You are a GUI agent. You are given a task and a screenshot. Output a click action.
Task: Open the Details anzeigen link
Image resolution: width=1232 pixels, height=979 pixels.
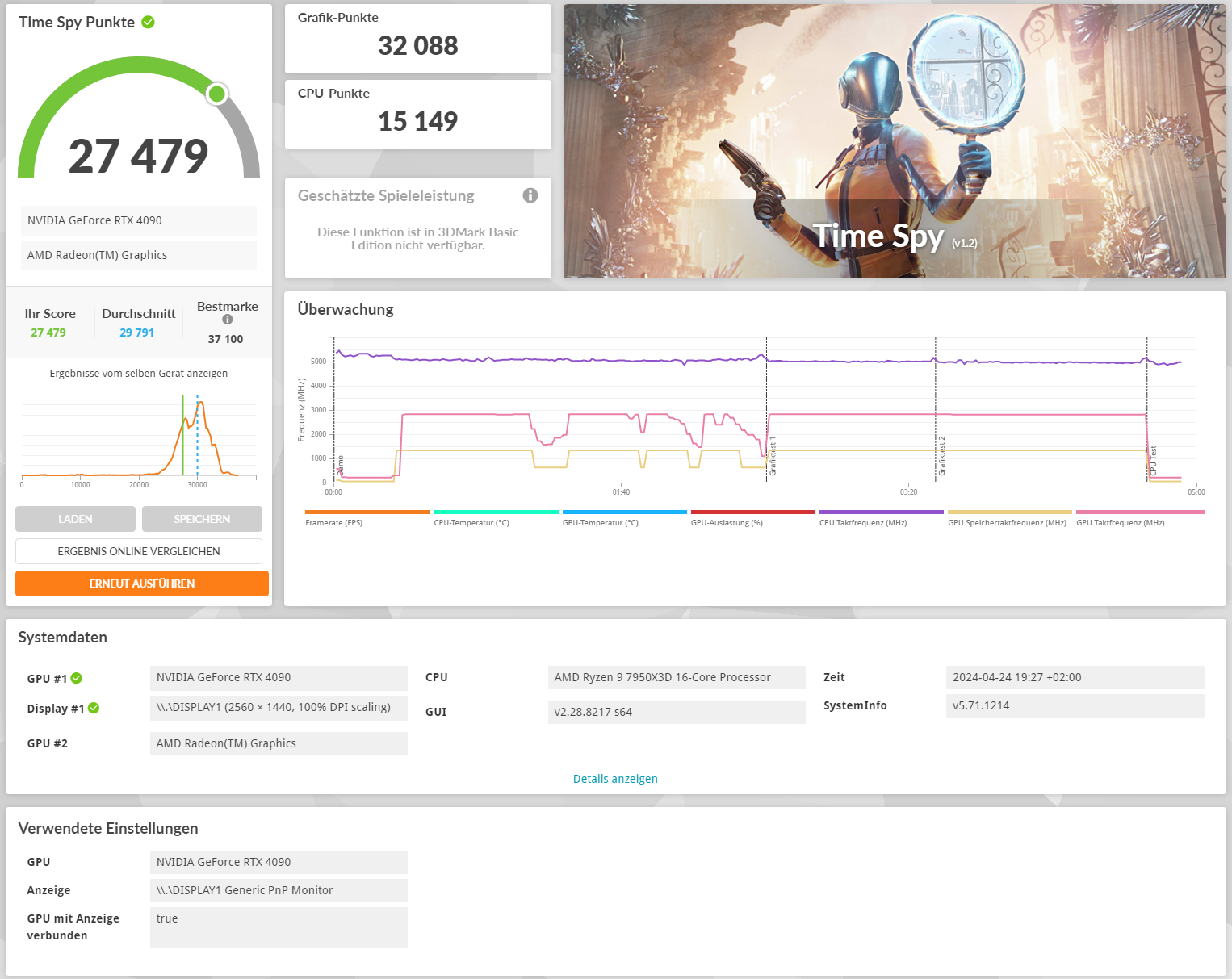click(x=615, y=779)
